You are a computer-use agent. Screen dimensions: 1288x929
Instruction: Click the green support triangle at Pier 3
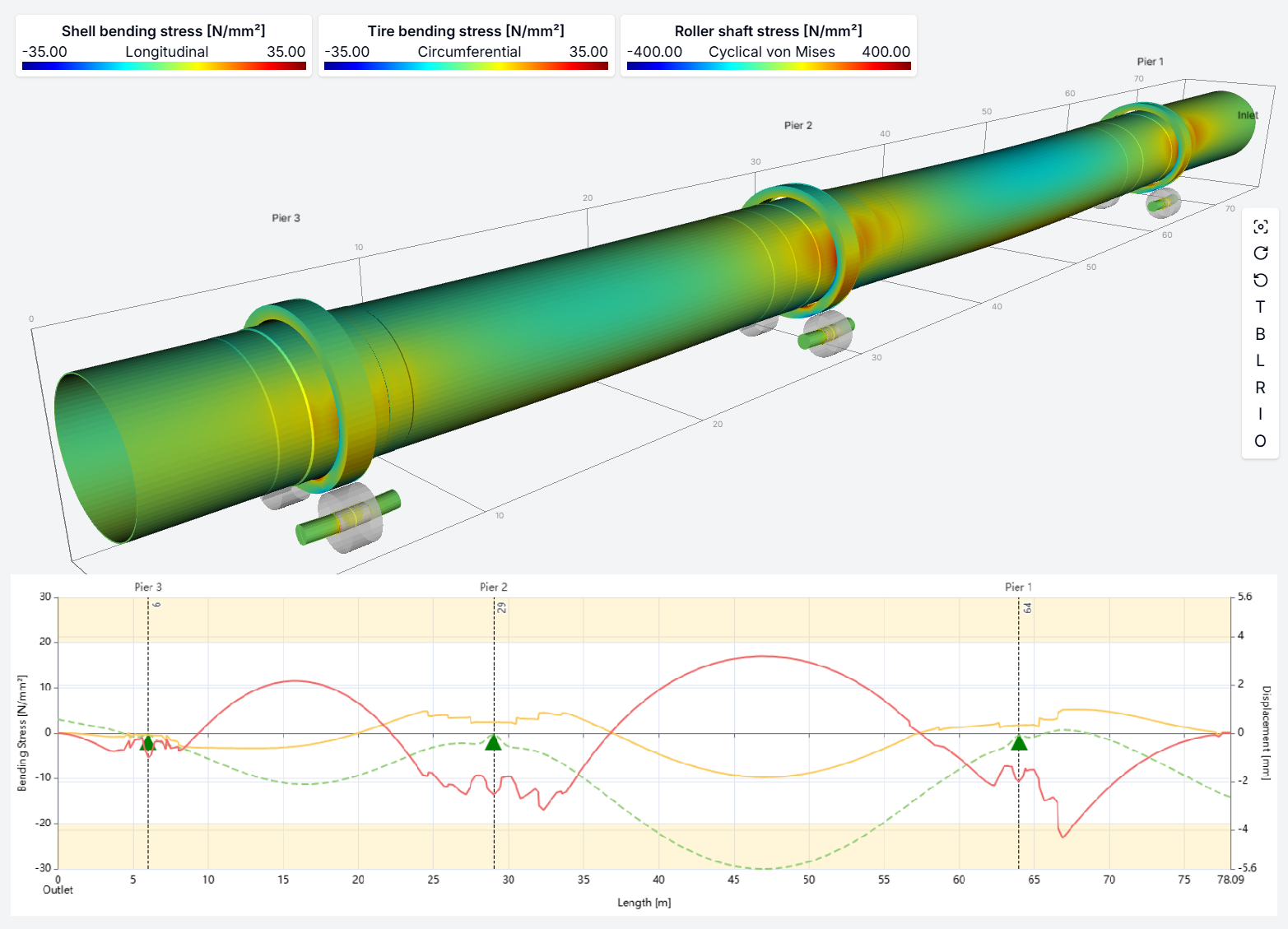[x=147, y=744]
